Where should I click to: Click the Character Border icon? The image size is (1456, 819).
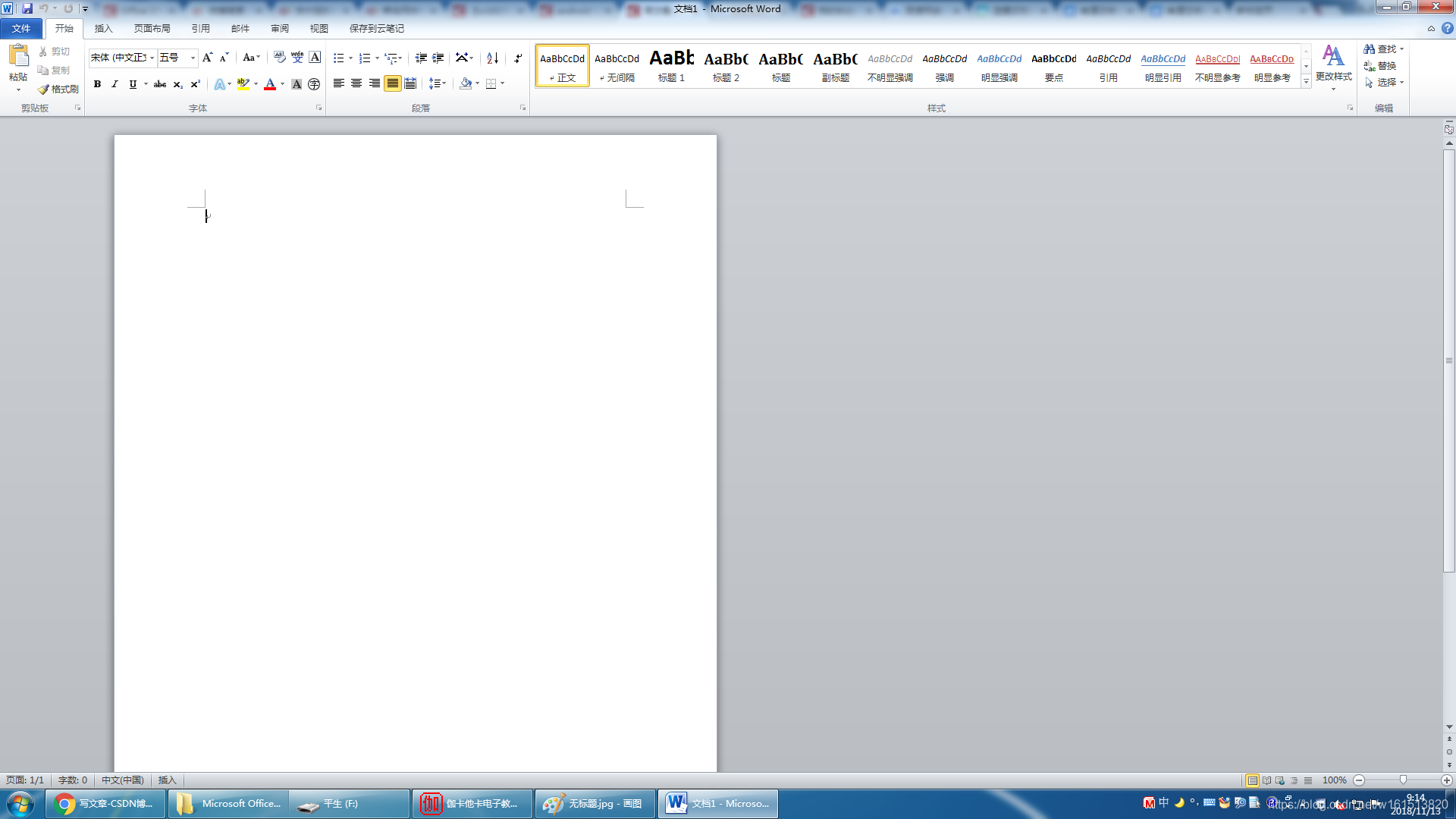(x=315, y=58)
